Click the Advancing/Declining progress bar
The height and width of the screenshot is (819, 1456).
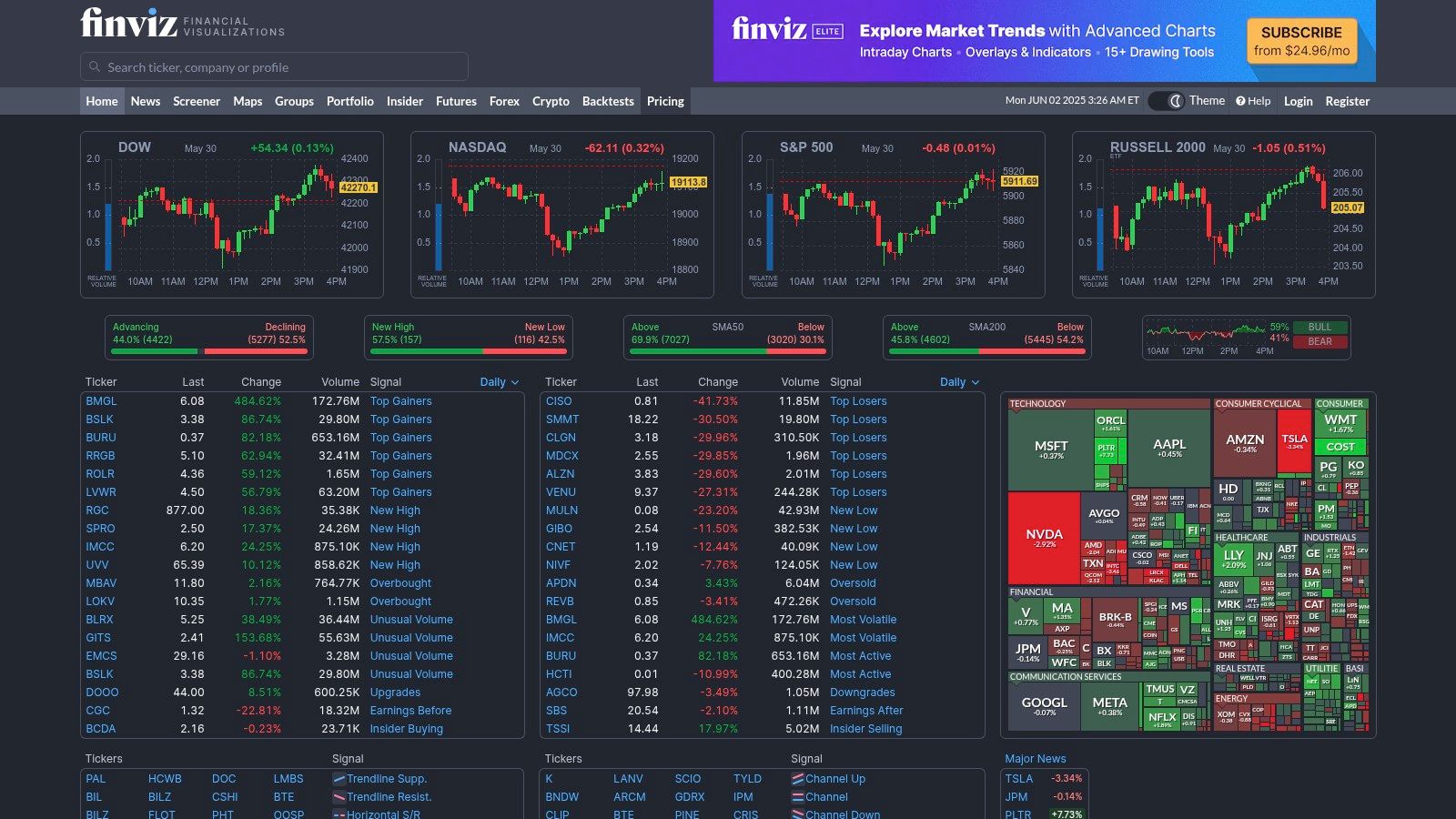tap(209, 350)
